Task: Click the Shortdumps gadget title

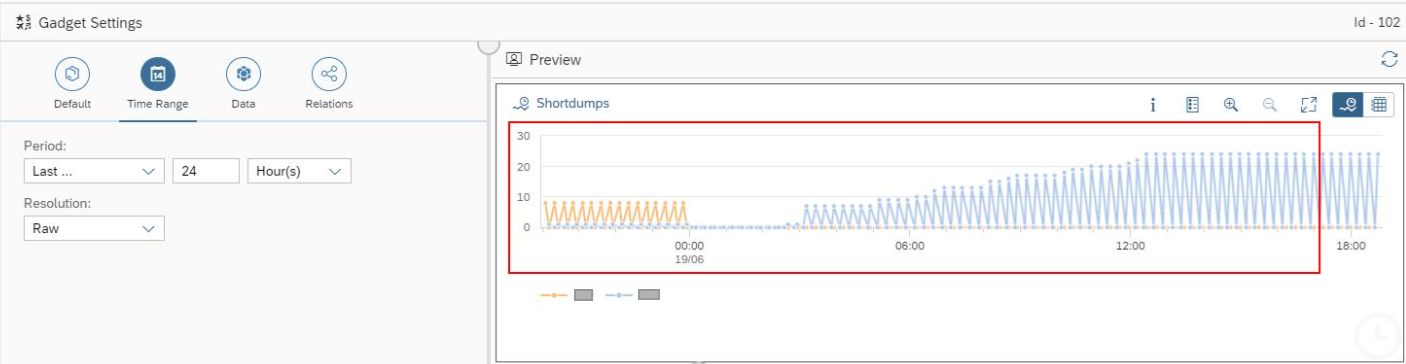Action: point(572,103)
